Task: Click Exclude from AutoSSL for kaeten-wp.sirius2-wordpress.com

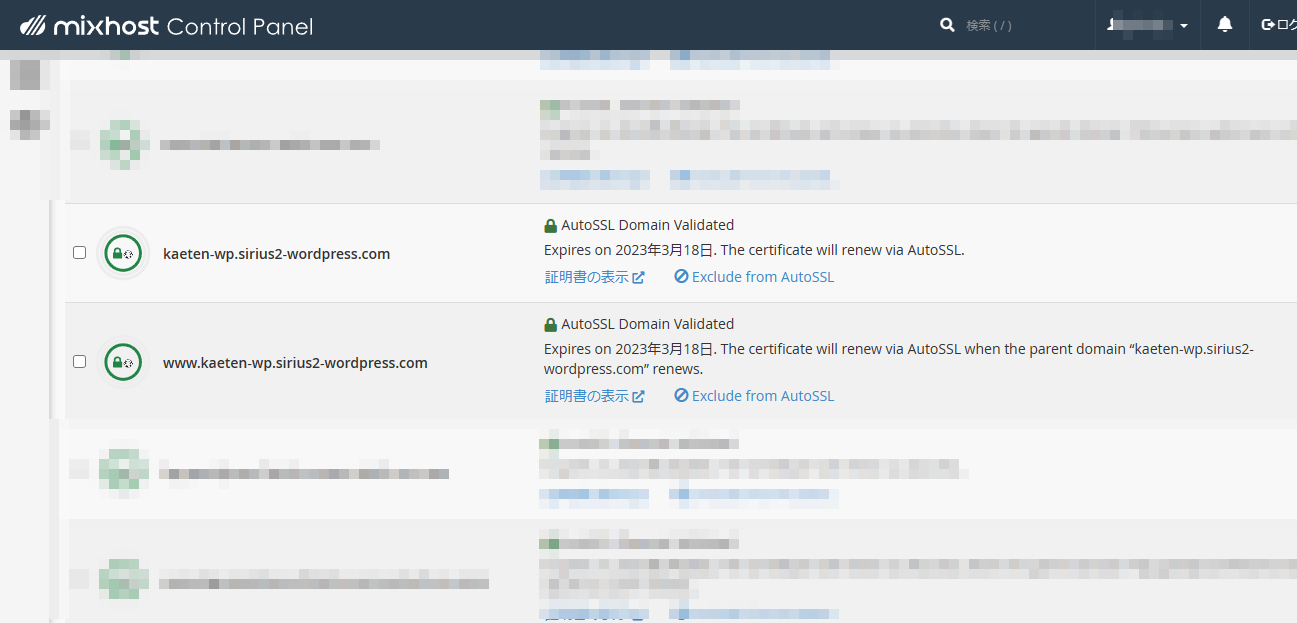Action: pyautogui.click(x=762, y=277)
